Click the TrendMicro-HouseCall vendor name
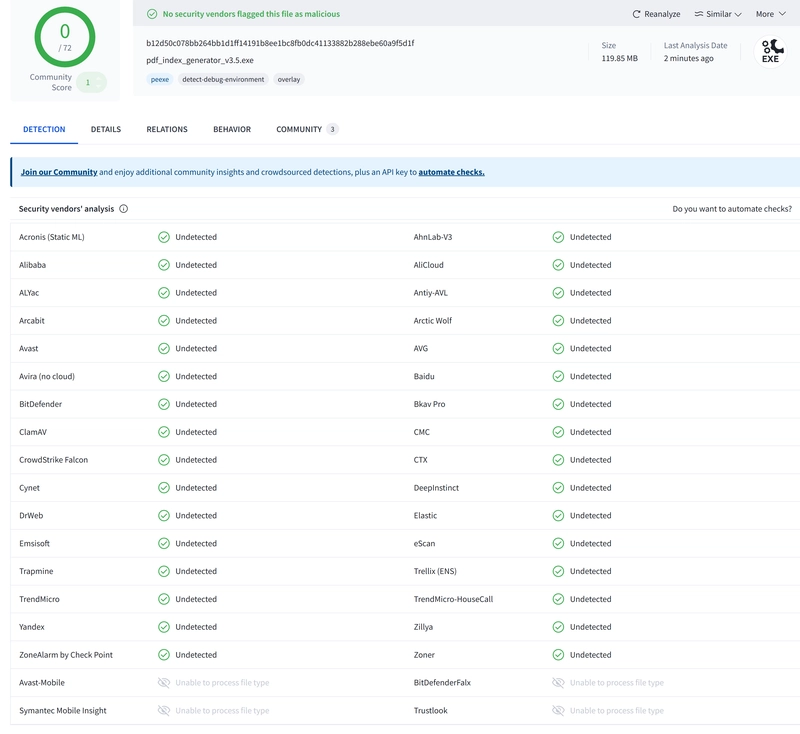Image resolution: width=800 pixels, height=734 pixels. coord(454,599)
